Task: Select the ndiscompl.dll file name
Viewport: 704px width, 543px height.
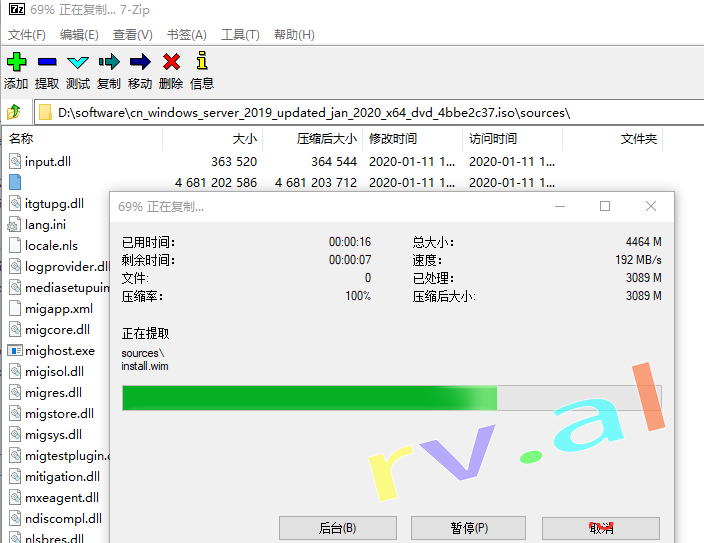Action: point(63,518)
